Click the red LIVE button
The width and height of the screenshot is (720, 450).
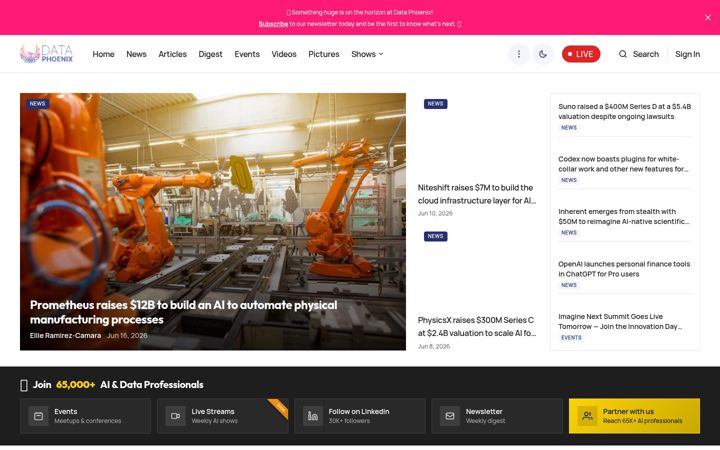pyautogui.click(x=581, y=54)
